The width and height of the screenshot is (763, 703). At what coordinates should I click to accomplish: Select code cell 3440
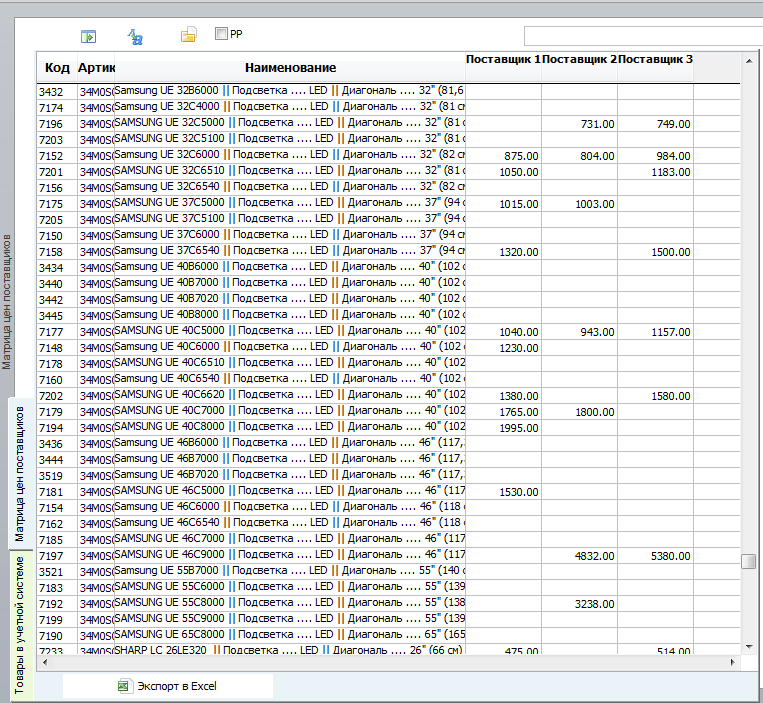(57, 284)
